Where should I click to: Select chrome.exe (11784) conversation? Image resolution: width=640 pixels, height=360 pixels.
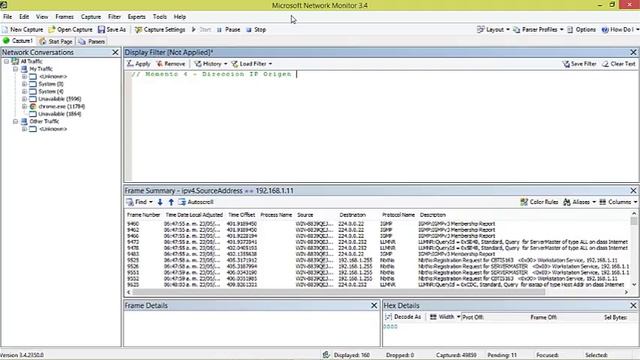click(x=62, y=107)
